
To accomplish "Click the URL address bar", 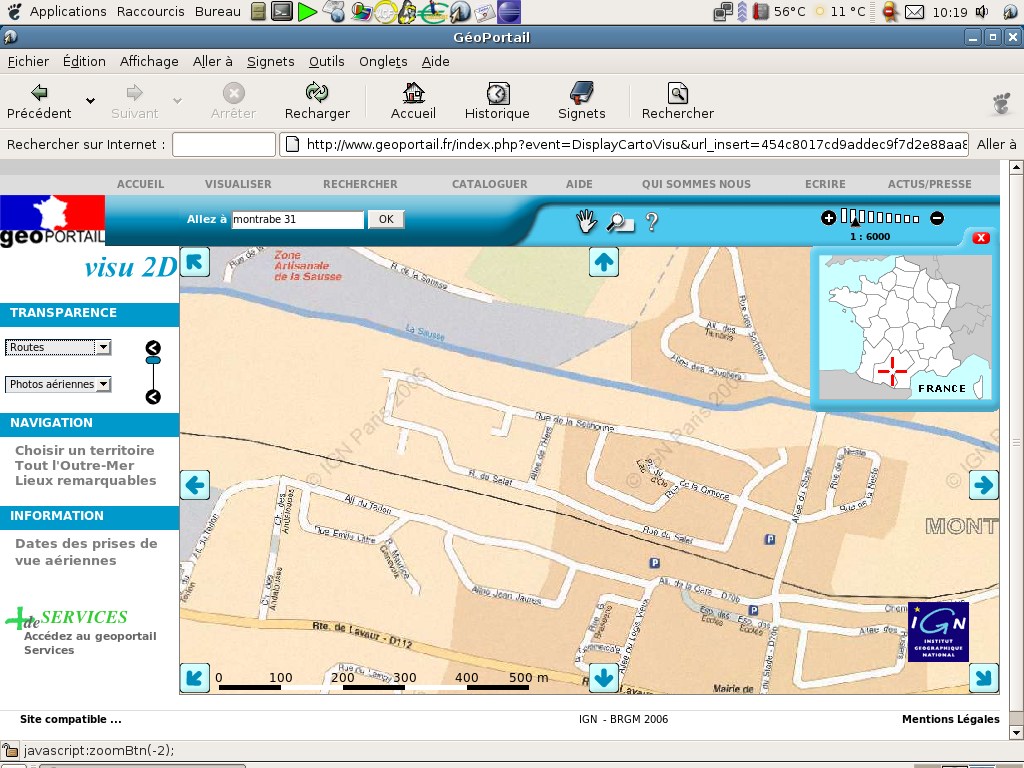I will (624, 144).
